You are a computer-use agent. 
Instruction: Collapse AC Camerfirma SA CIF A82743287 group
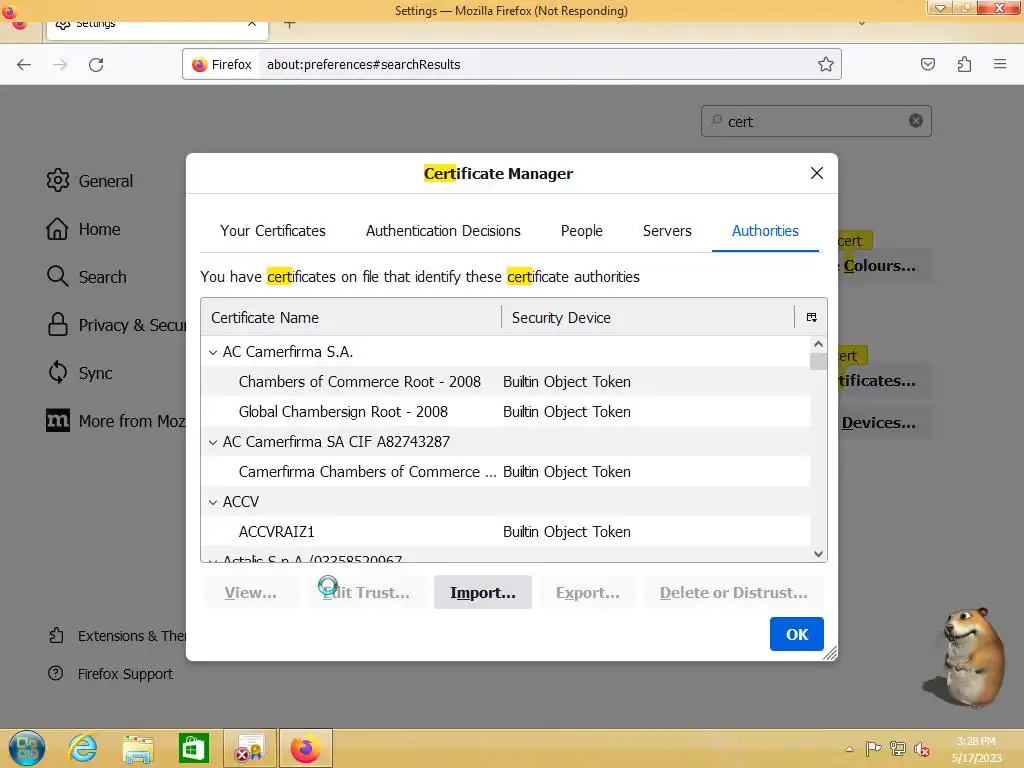tap(213, 442)
